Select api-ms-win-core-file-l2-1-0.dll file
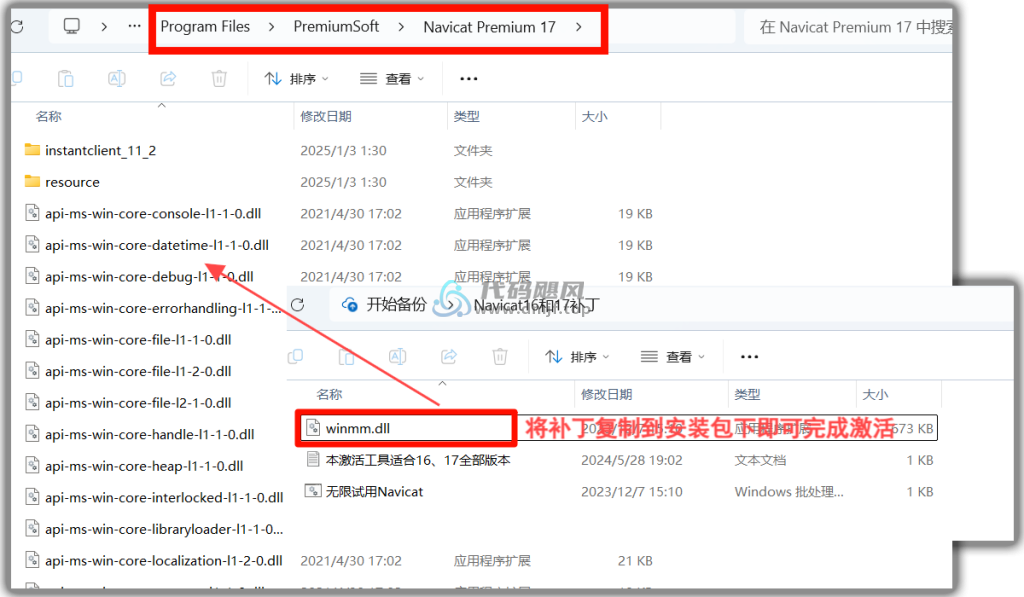The image size is (1024, 597). point(138,402)
